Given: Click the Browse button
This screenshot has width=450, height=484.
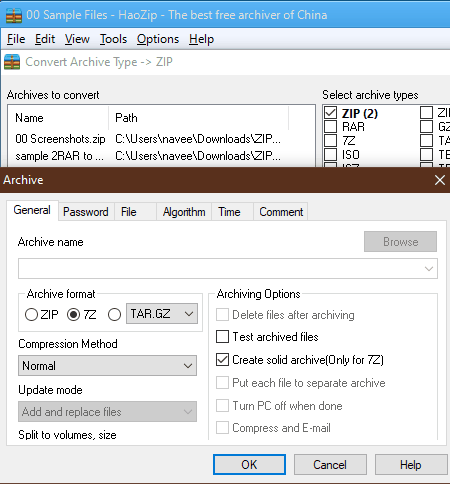Looking at the screenshot, I should coord(400,242).
